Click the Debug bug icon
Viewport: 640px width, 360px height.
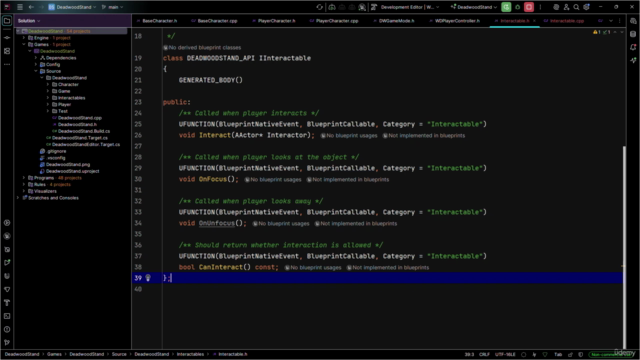(x=518, y=7)
